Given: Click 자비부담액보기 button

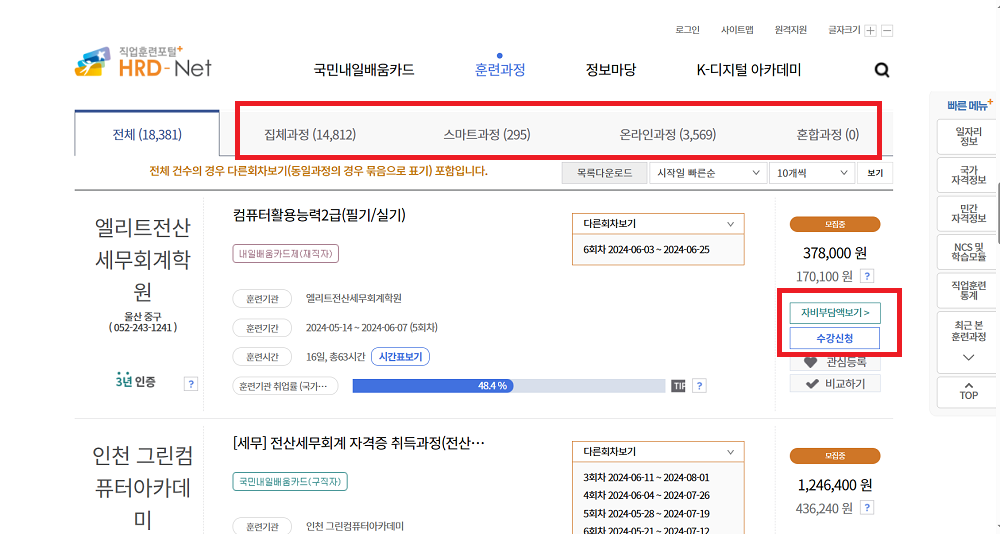Looking at the screenshot, I should [835, 313].
